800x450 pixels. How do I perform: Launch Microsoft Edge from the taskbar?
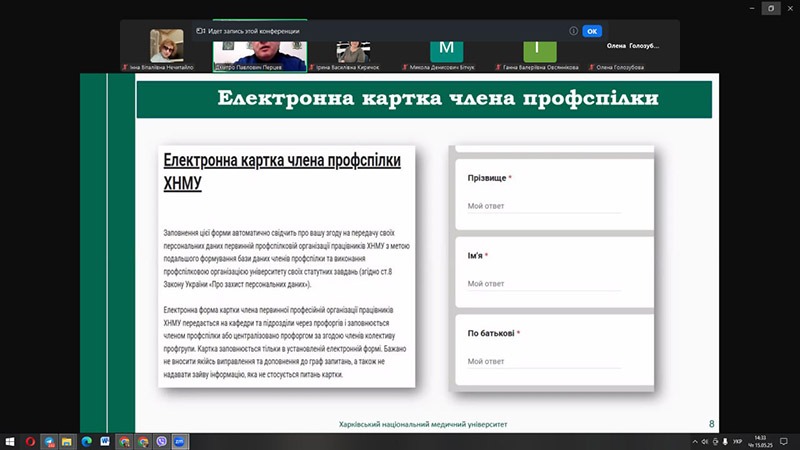click(x=86, y=440)
